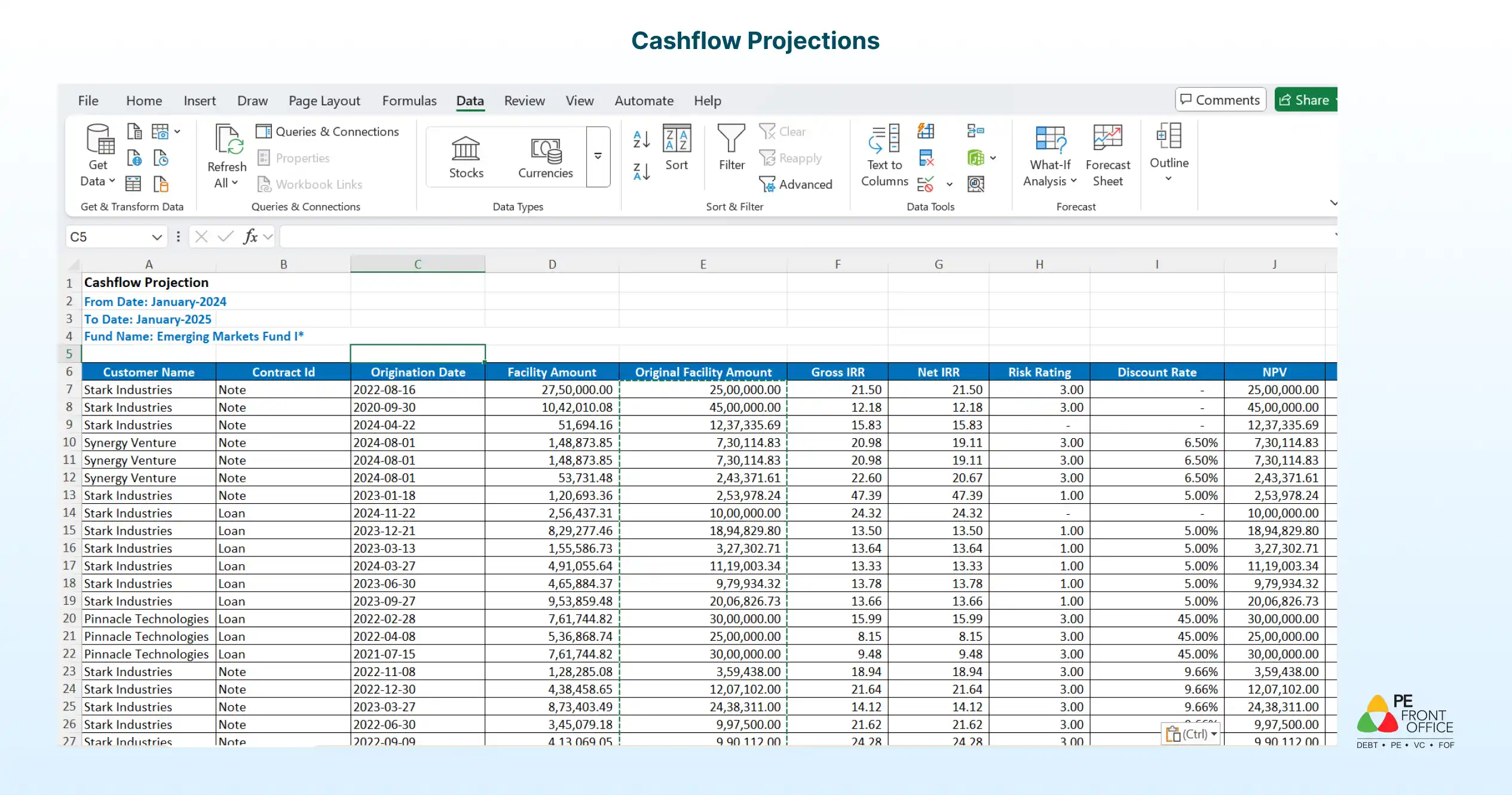Click the Manage Data Model icon
This screenshot has width=1512, height=795.
[976, 184]
